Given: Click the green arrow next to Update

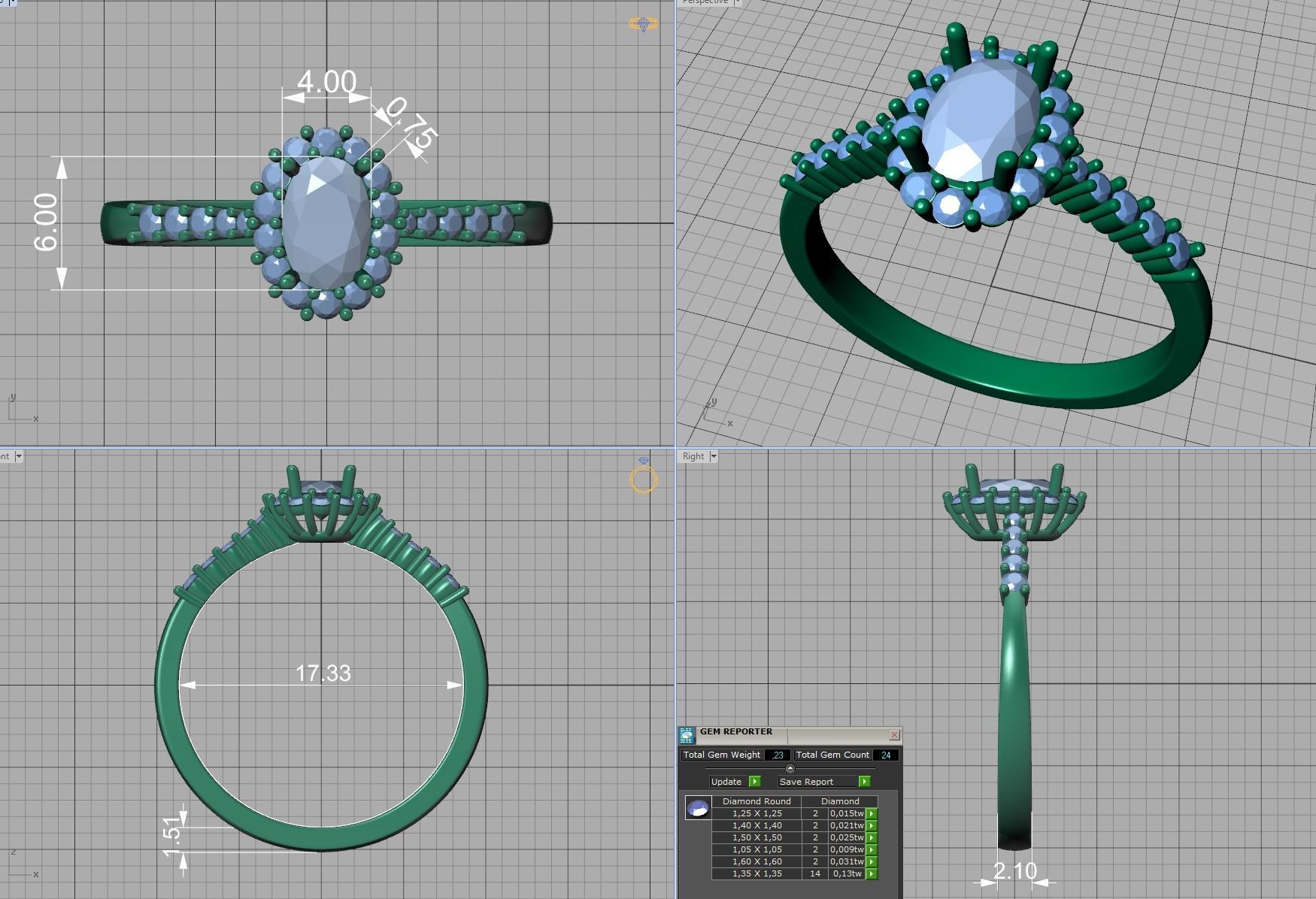Looking at the screenshot, I should [x=755, y=782].
